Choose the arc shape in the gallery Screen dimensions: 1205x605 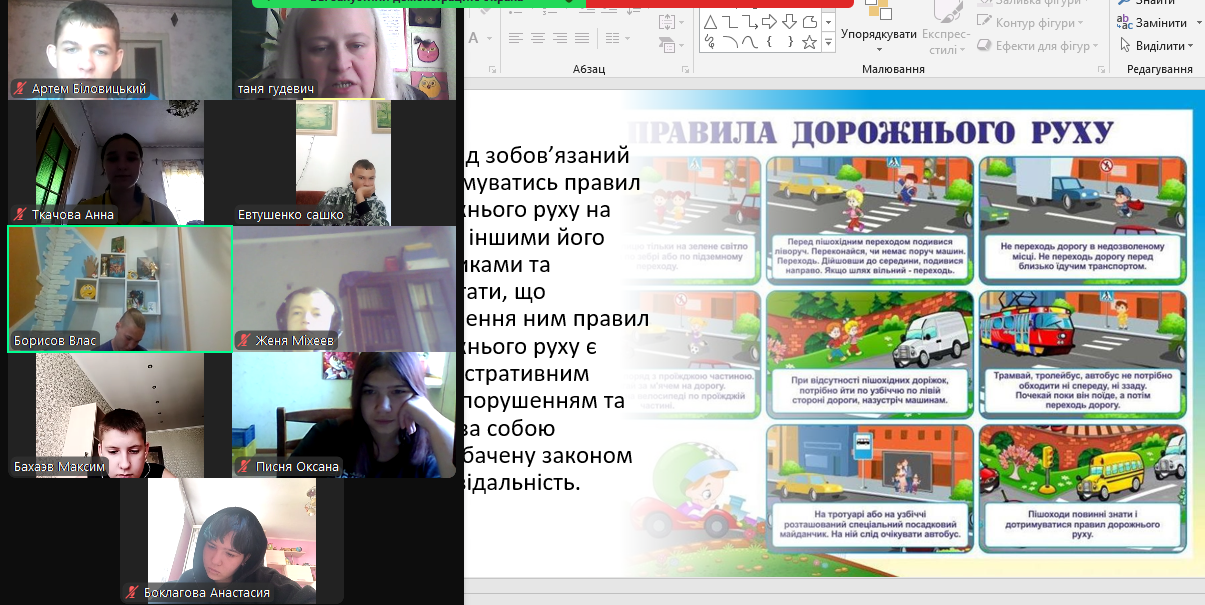[x=729, y=42]
